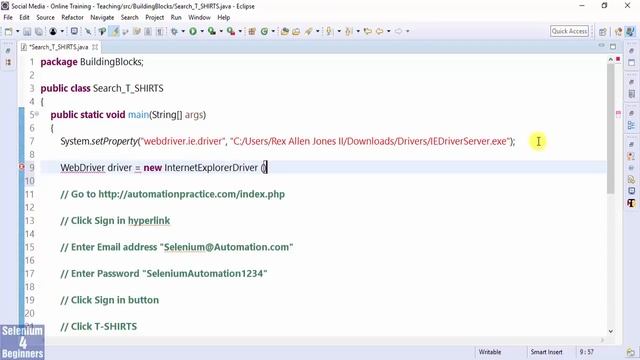Image resolution: width=640 pixels, height=360 pixels.
Task: Click the Save All toolbar icon
Action: point(39,31)
